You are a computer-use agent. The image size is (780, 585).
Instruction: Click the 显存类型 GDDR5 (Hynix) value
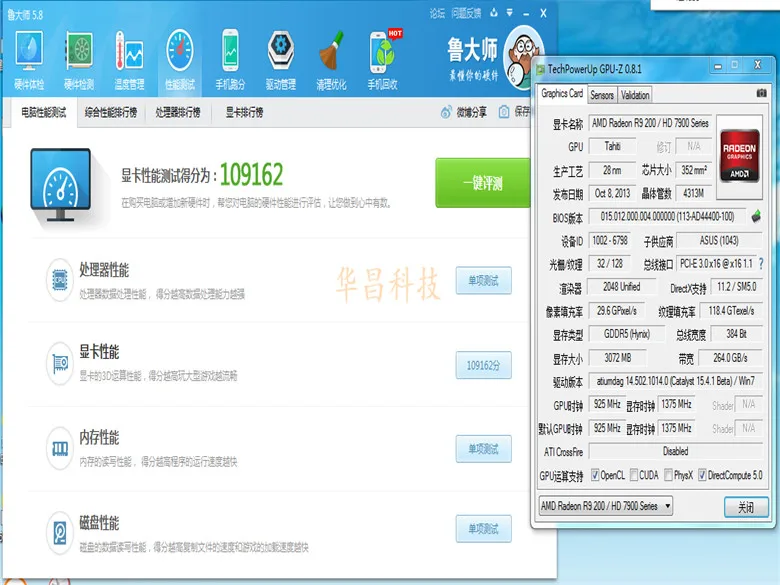pyautogui.click(x=627, y=334)
